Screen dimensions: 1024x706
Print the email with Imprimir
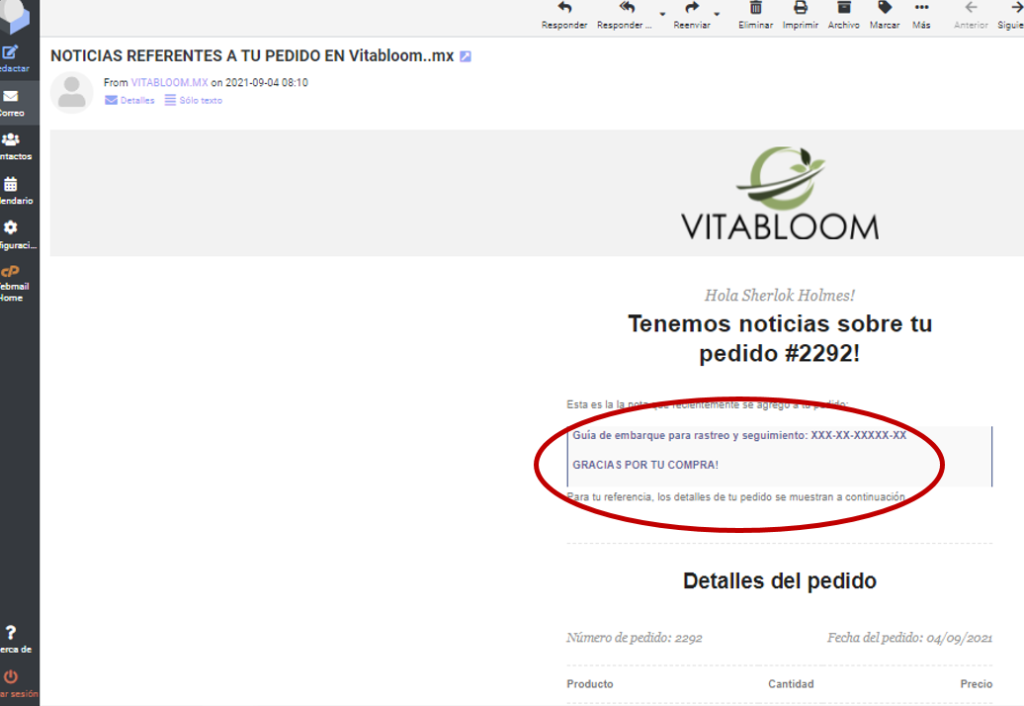[x=800, y=15]
